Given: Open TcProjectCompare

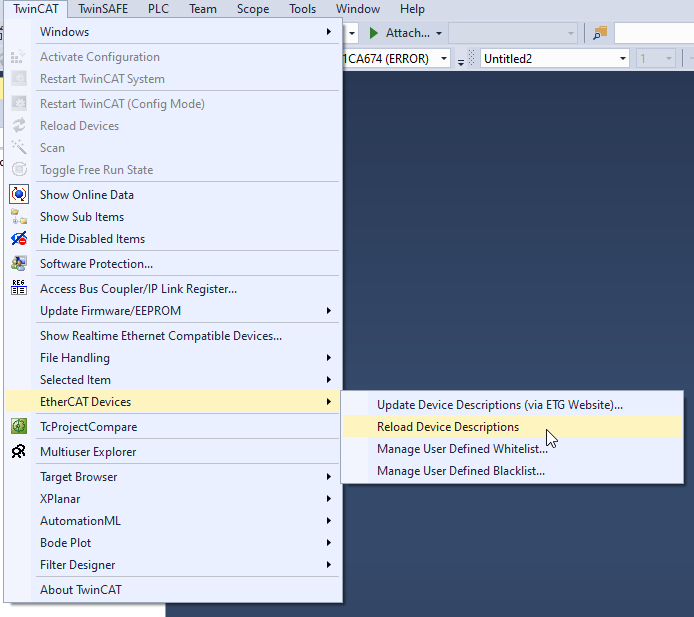Looking at the screenshot, I should 174,427.
